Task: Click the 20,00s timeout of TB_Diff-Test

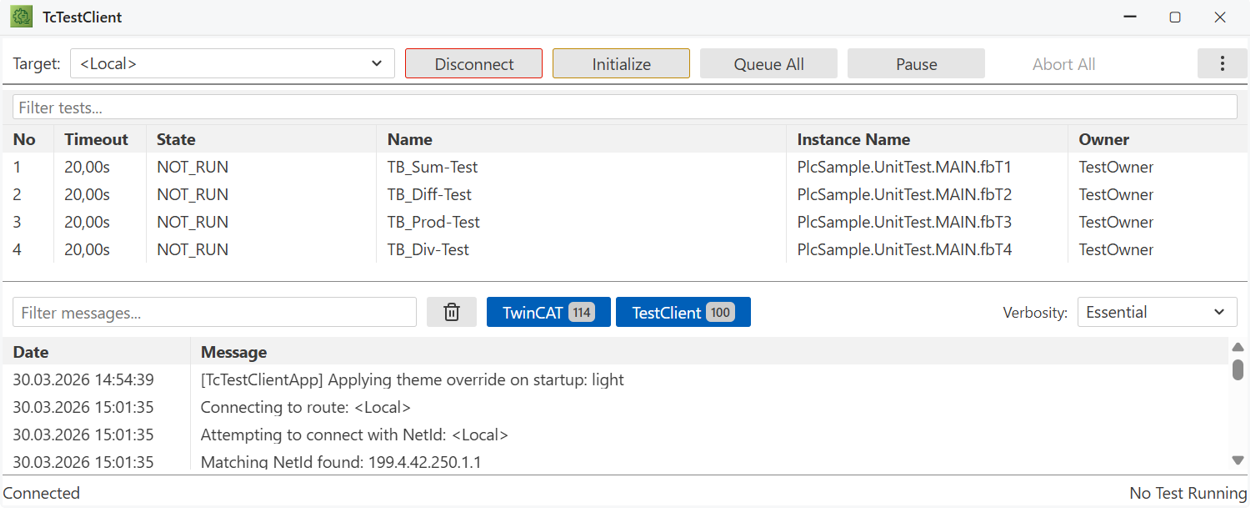Action: [87, 194]
